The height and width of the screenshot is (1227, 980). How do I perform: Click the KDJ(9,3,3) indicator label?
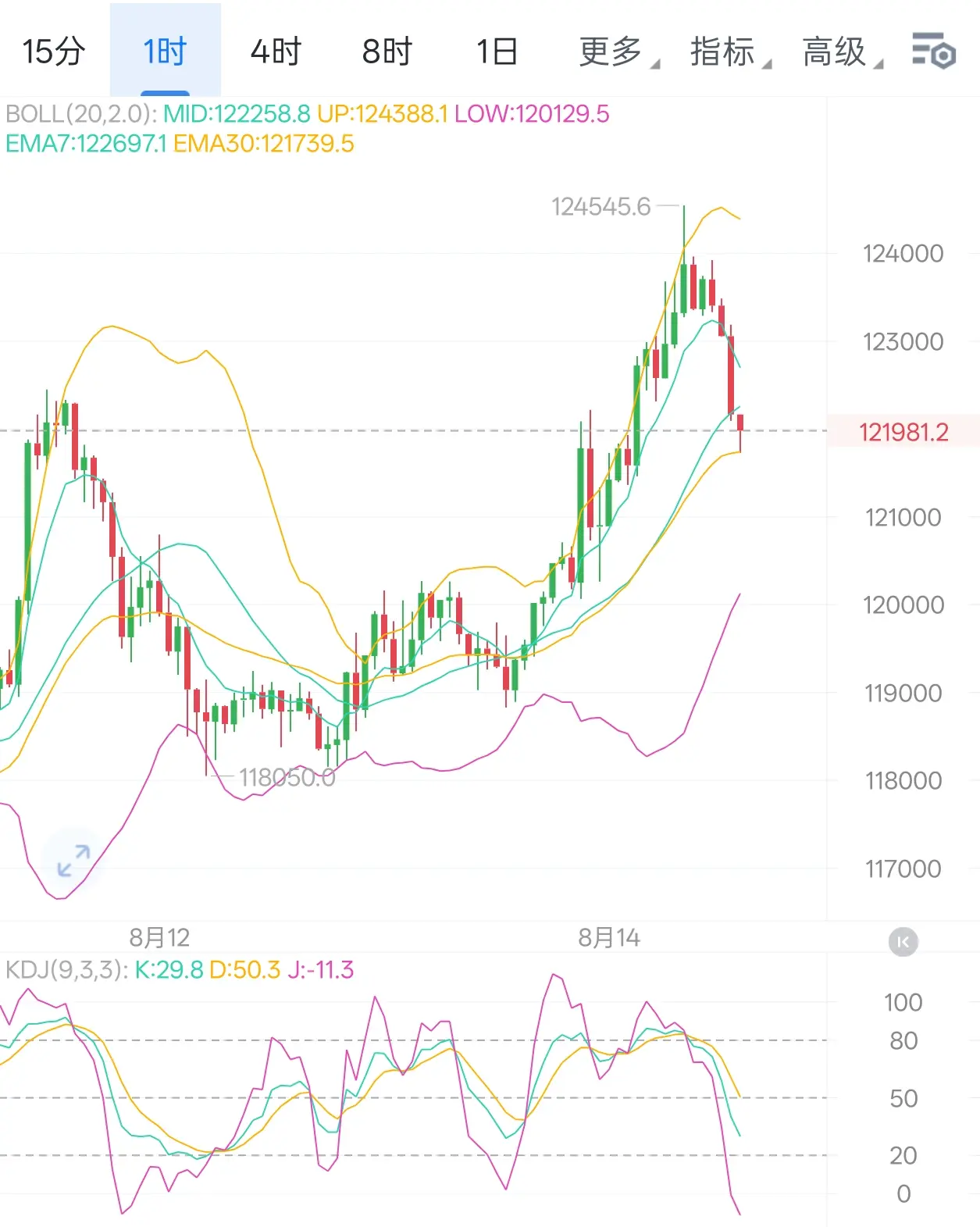[x=66, y=970]
